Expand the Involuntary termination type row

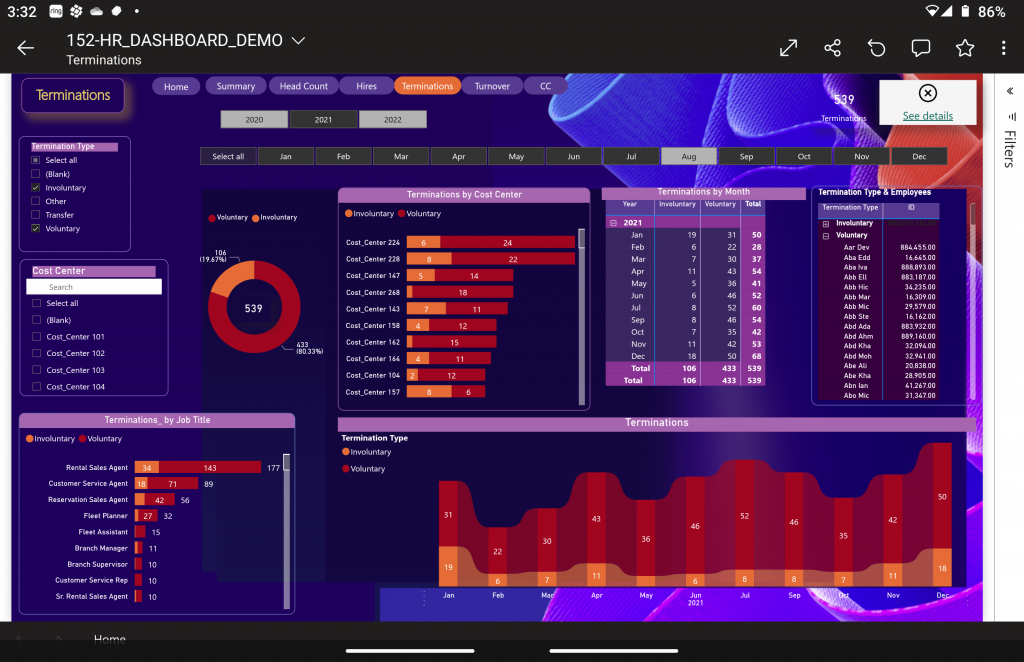click(826, 223)
